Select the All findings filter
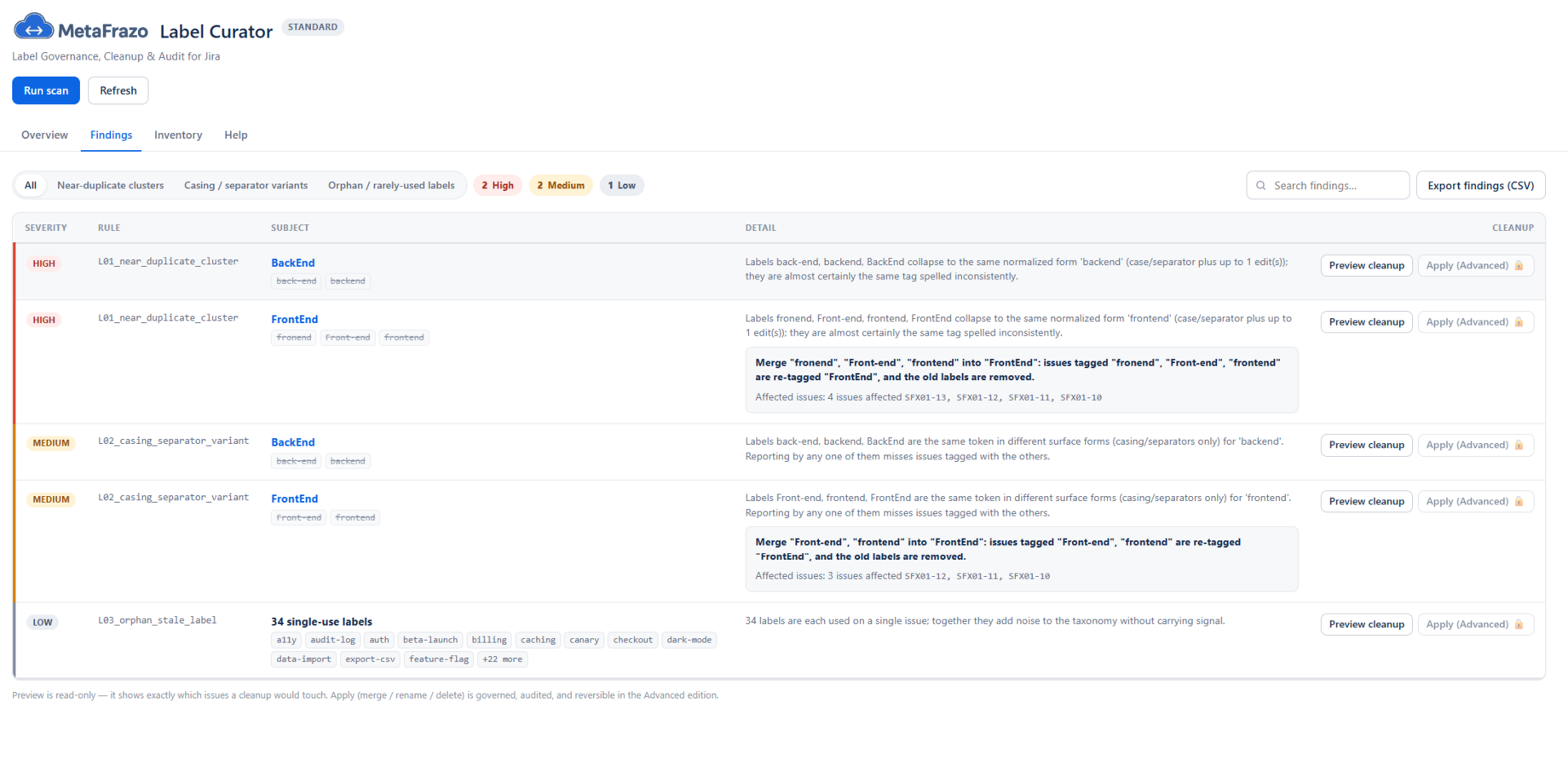 (x=31, y=186)
